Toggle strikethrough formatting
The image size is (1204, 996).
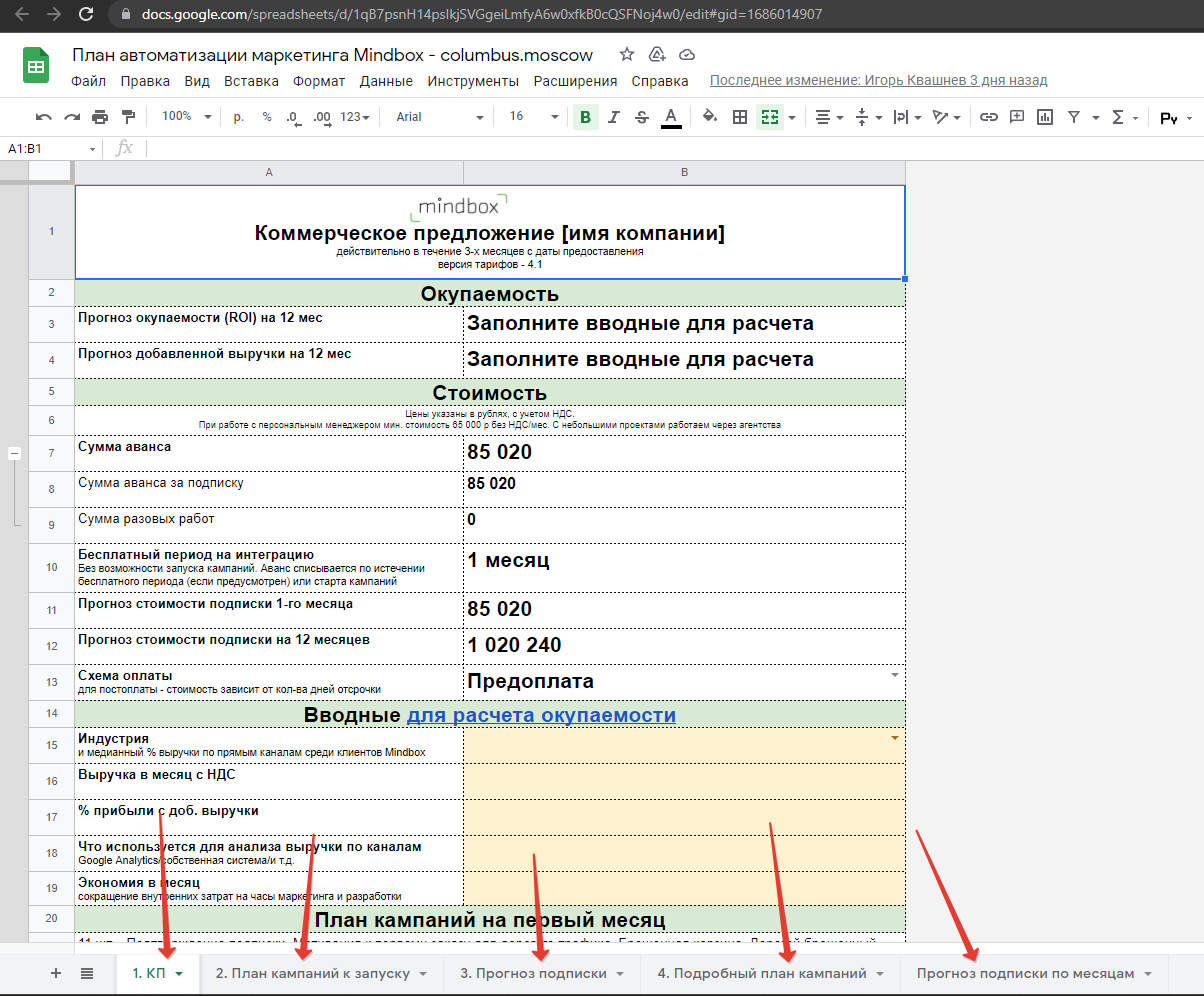(x=642, y=117)
